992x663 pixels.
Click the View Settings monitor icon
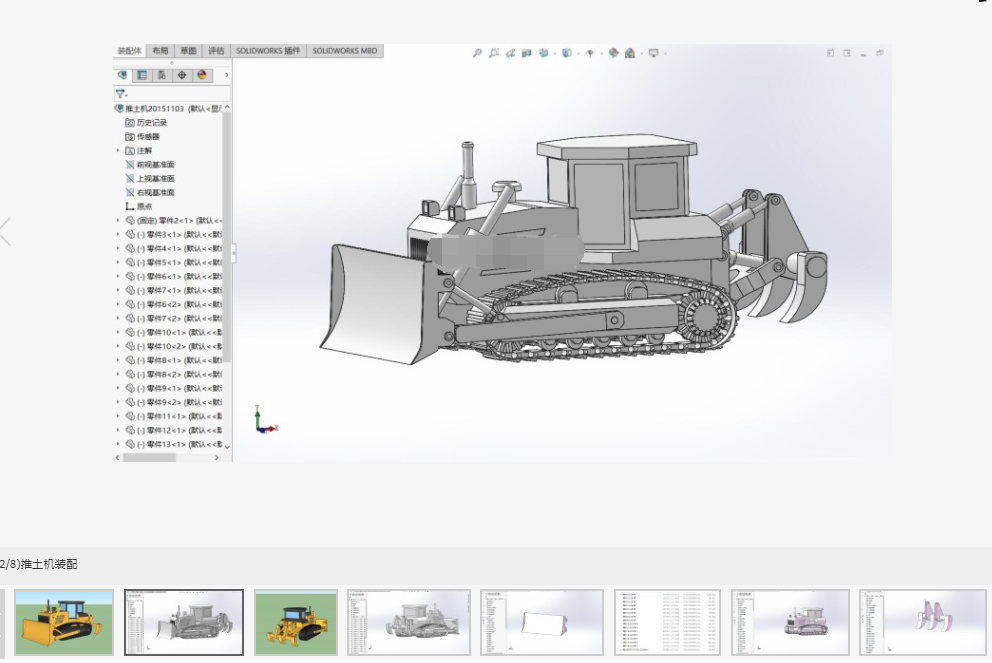[x=654, y=53]
